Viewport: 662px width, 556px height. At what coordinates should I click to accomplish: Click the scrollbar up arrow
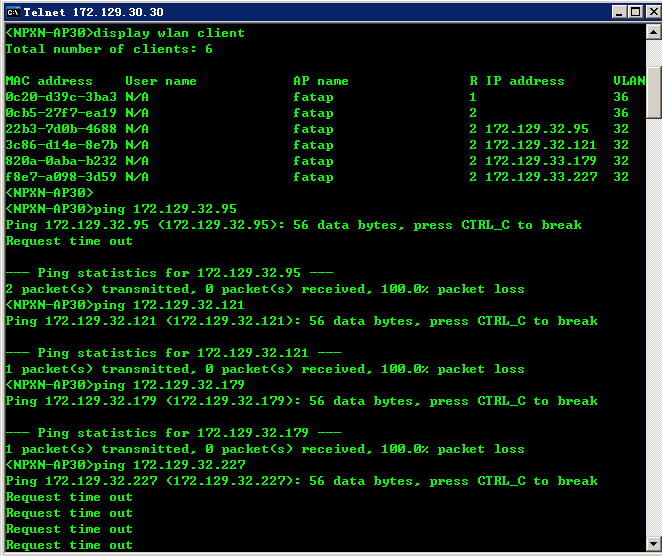coord(654,32)
